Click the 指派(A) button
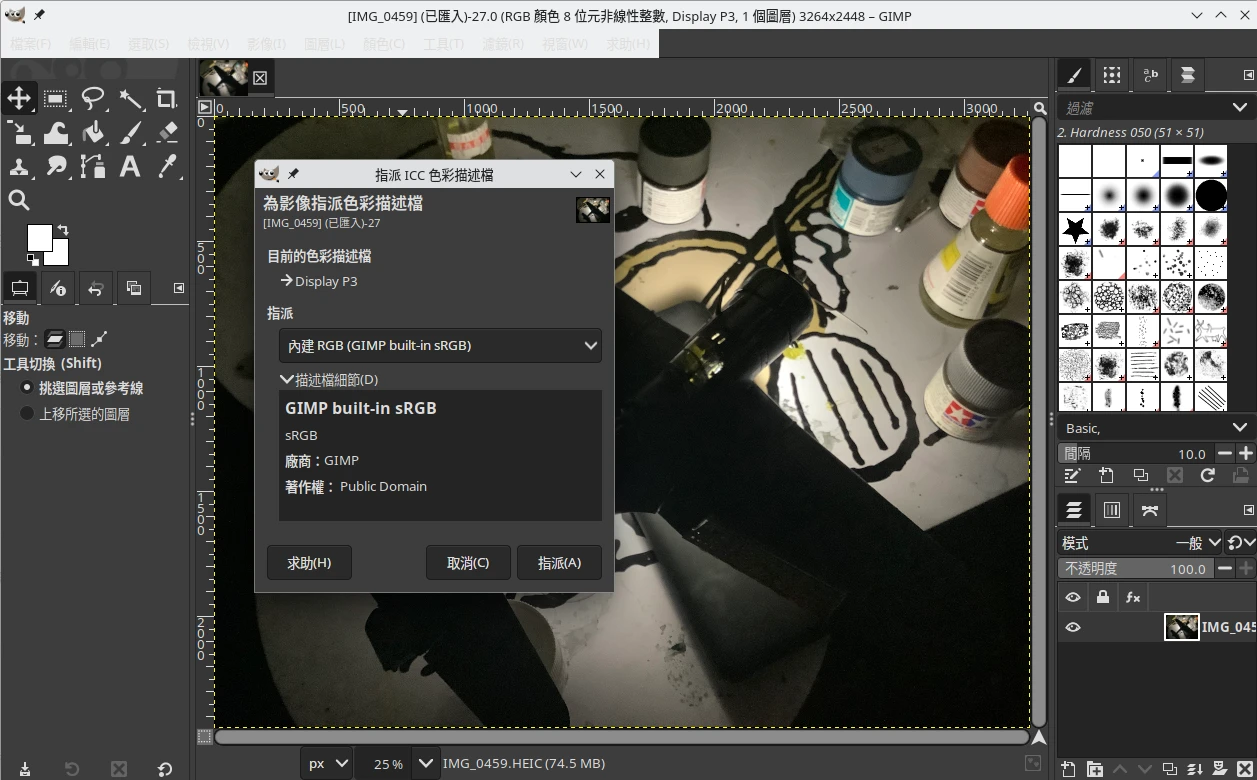Viewport: 1257px width, 780px height. [x=559, y=563]
